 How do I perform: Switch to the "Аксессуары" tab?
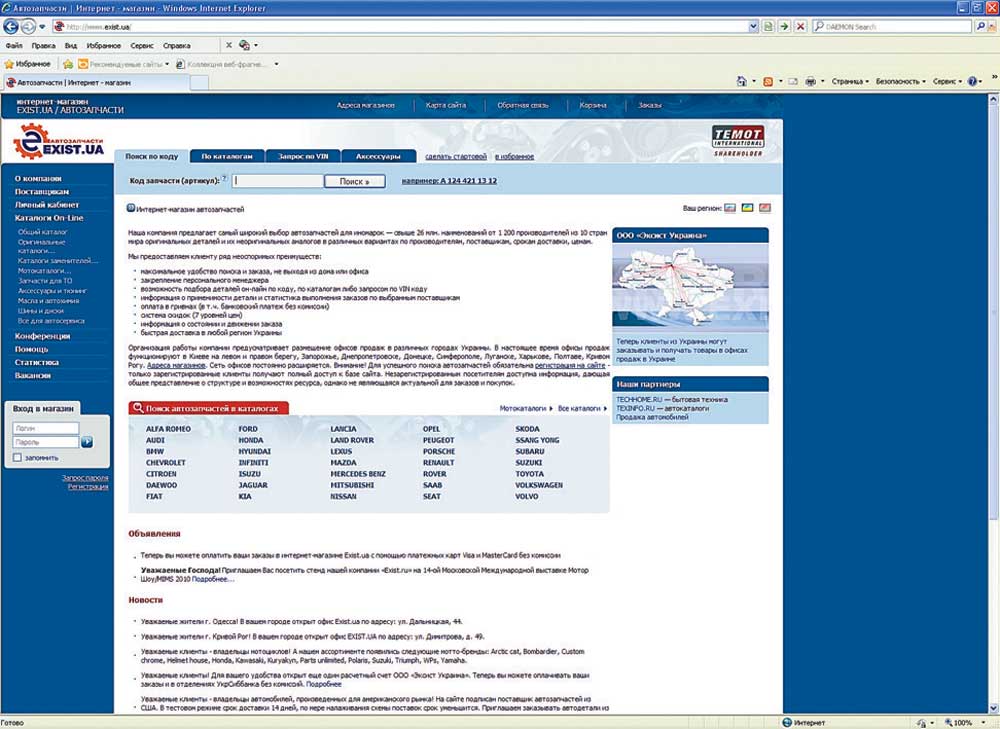(378, 156)
